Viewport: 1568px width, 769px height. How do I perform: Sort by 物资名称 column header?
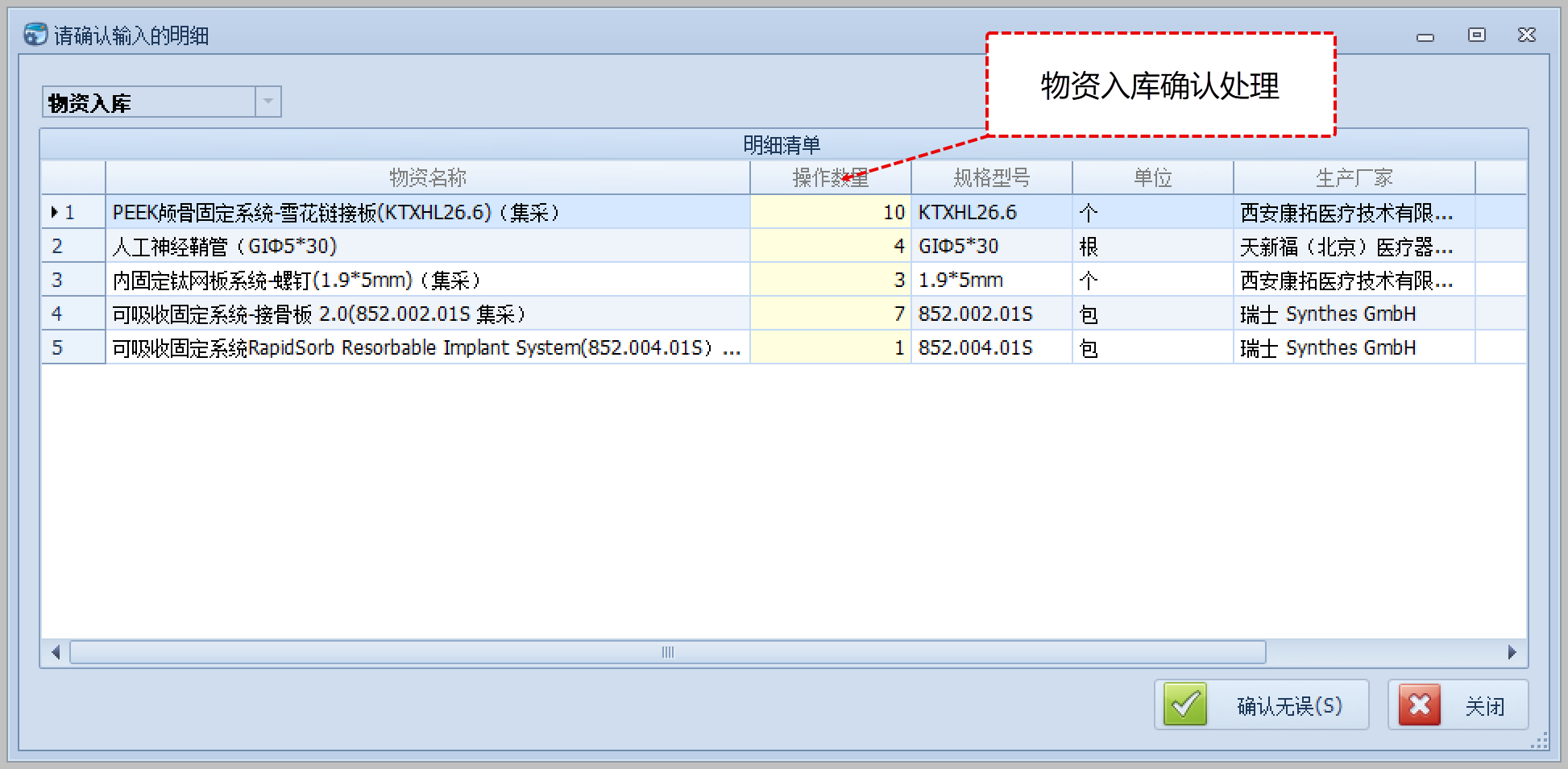pyautogui.click(x=428, y=177)
